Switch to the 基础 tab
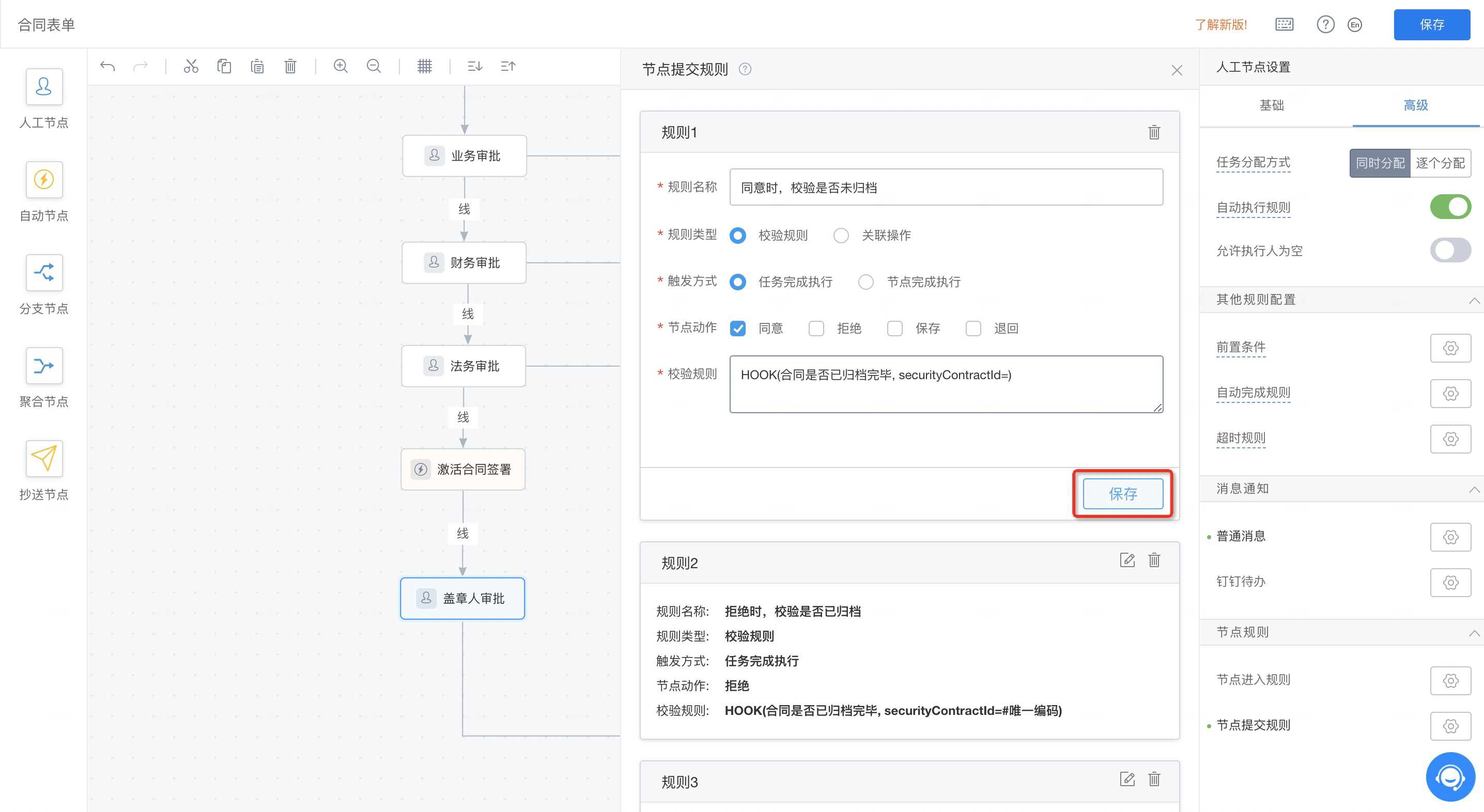 pos(1272,105)
